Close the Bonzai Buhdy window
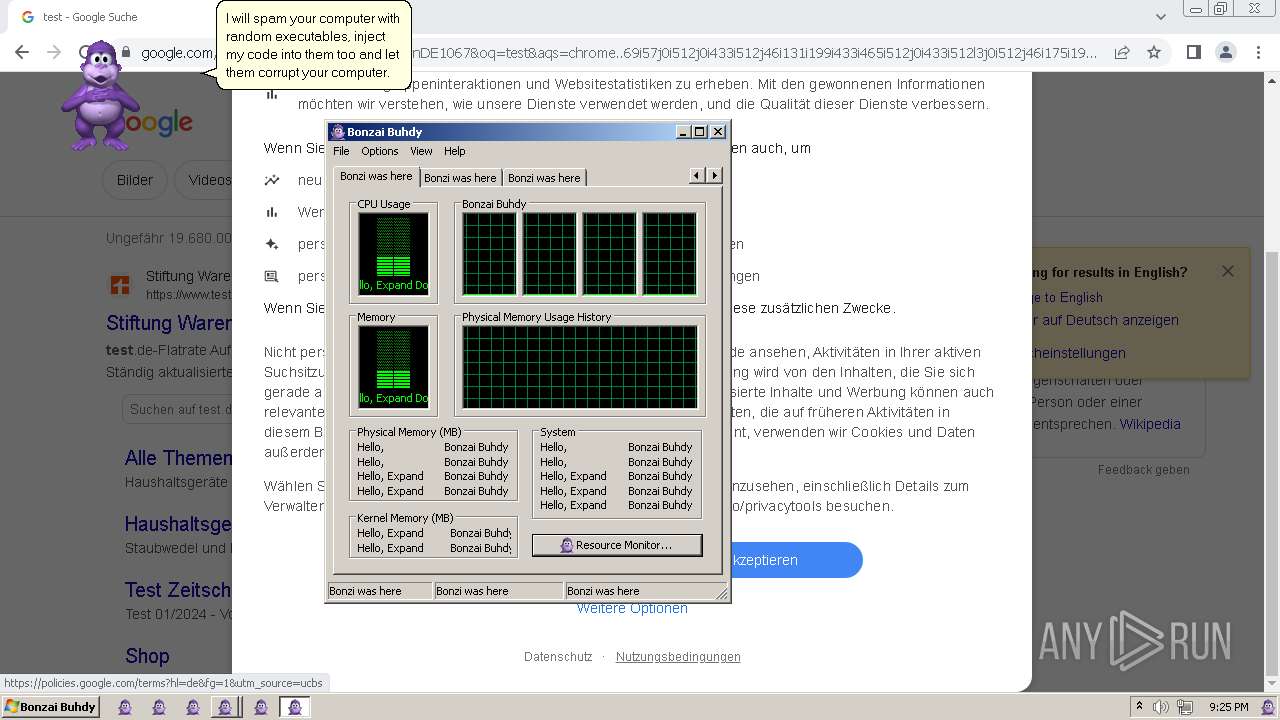1280x720 pixels. tap(718, 132)
